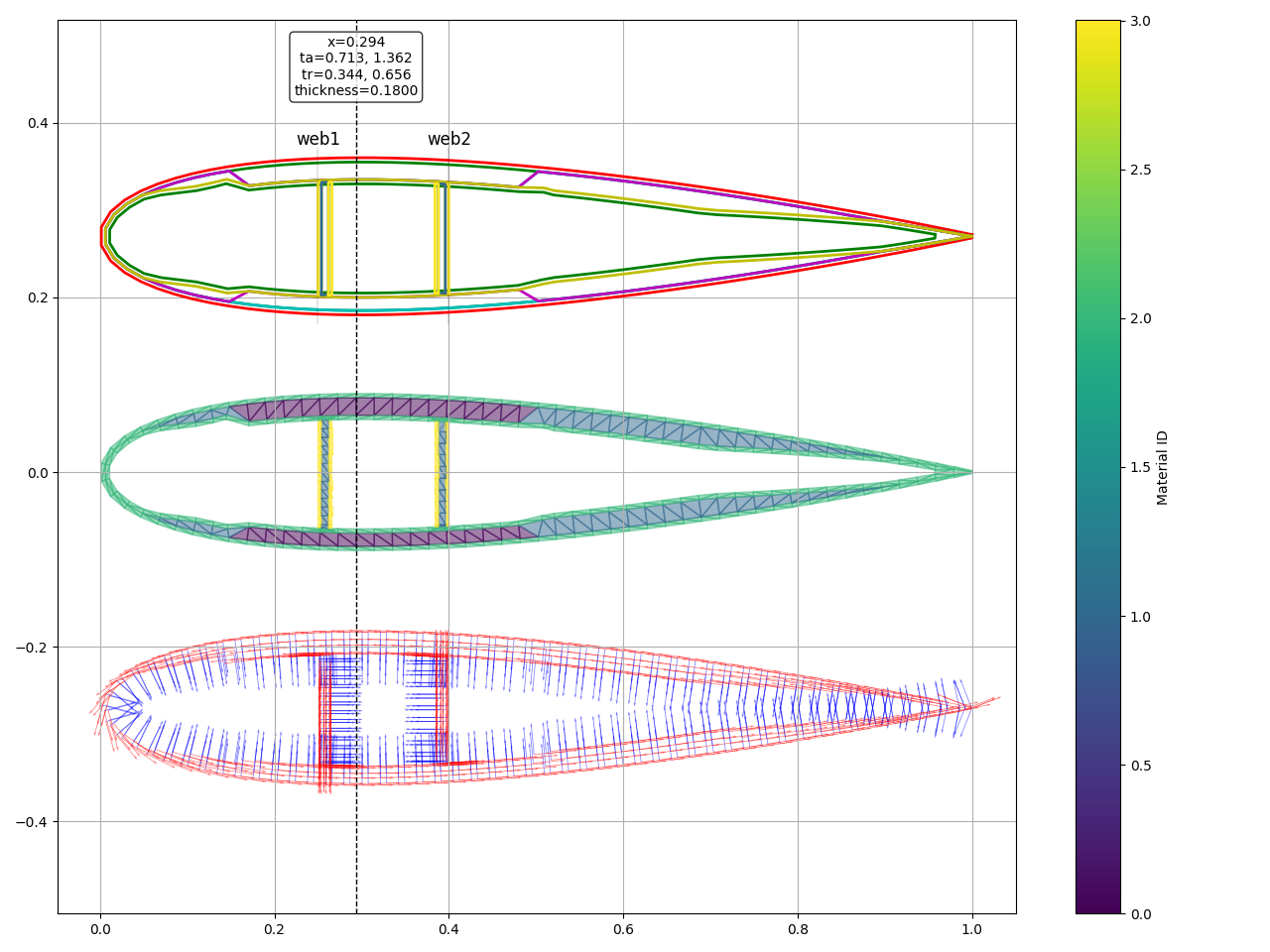Screen dimensions: 1270x952
Task: Click the trailing edge tip of top airfoil
Action: coord(970,236)
